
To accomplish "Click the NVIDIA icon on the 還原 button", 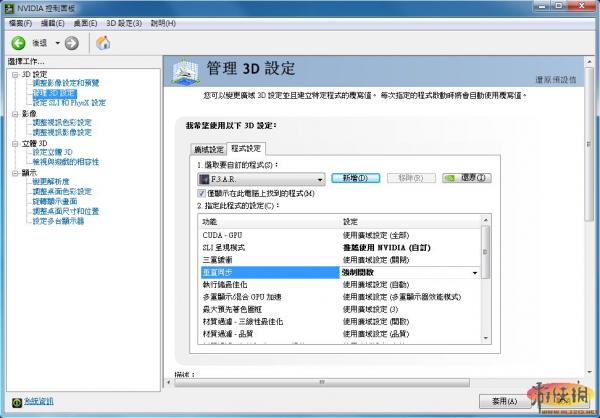I will click(x=451, y=178).
